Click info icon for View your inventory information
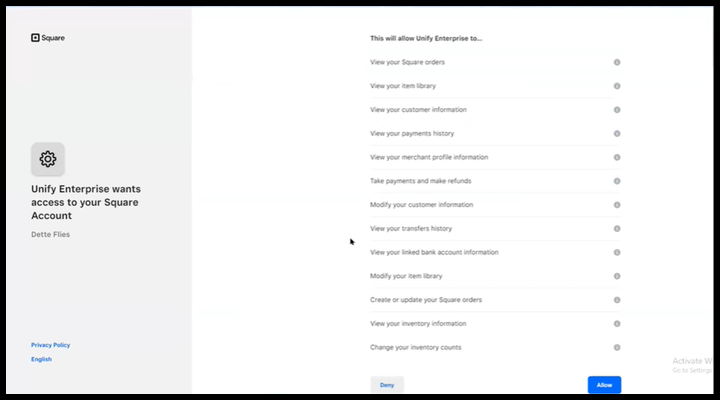The width and height of the screenshot is (720, 400). coord(617,324)
